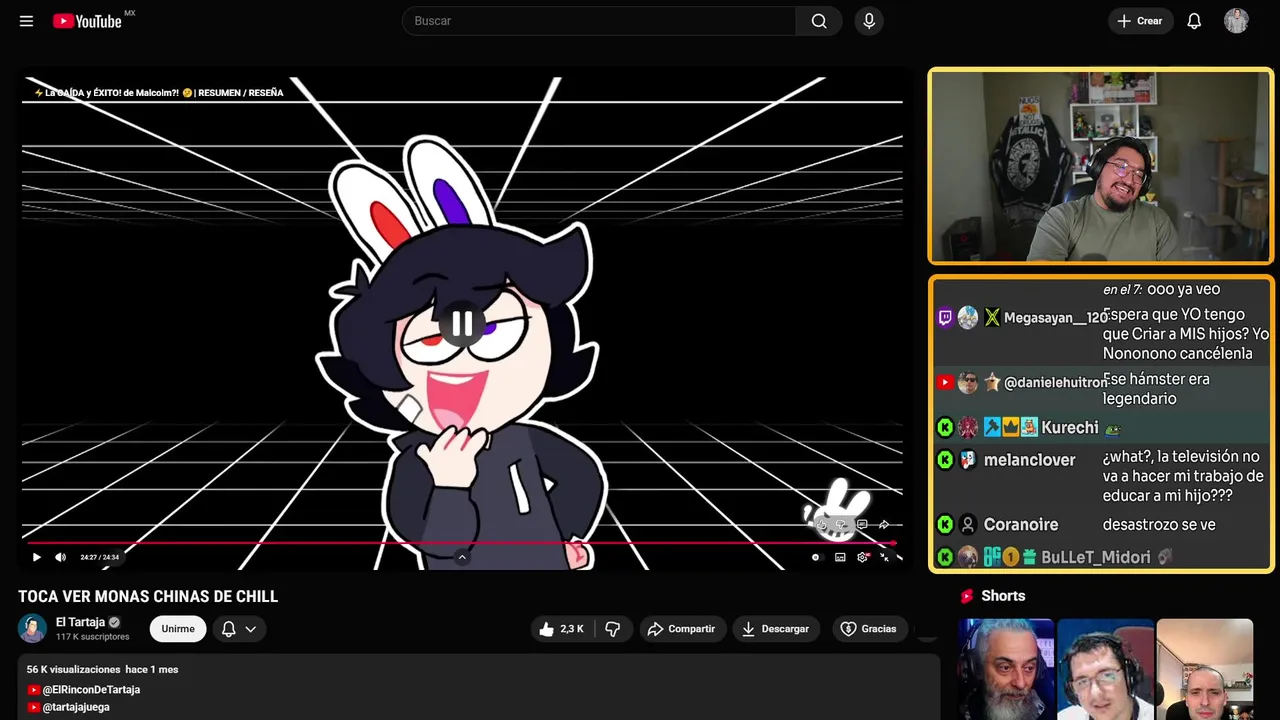Click chat username Kurechi

(1070, 427)
